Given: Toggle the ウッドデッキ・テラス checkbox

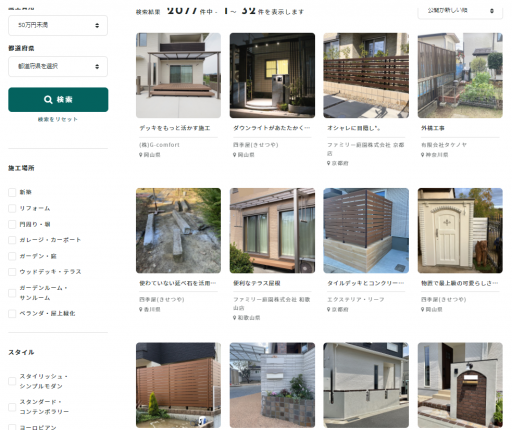Looking at the screenshot, I should pos(12,272).
